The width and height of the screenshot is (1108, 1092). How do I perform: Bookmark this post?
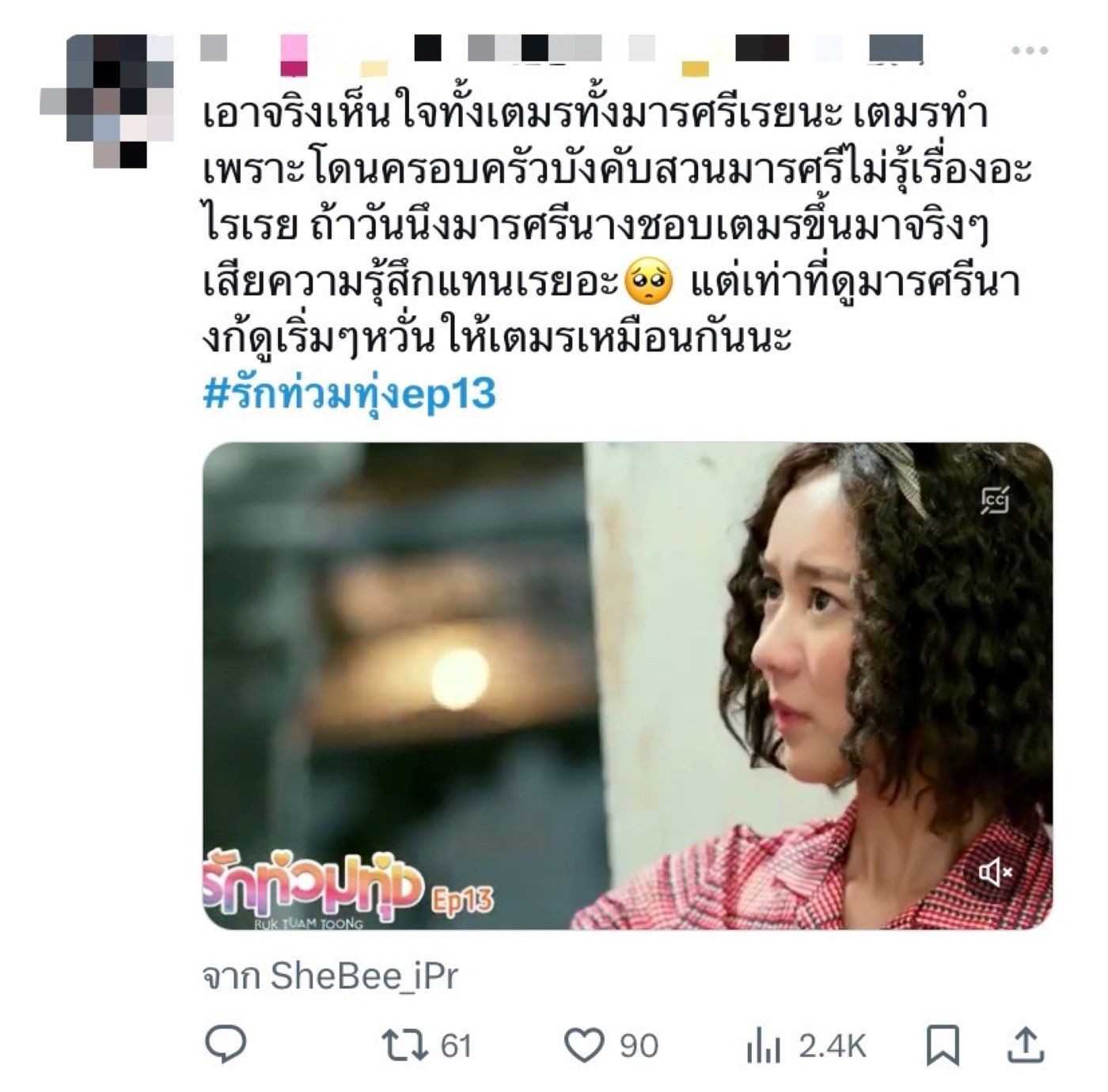[x=943, y=1045]
